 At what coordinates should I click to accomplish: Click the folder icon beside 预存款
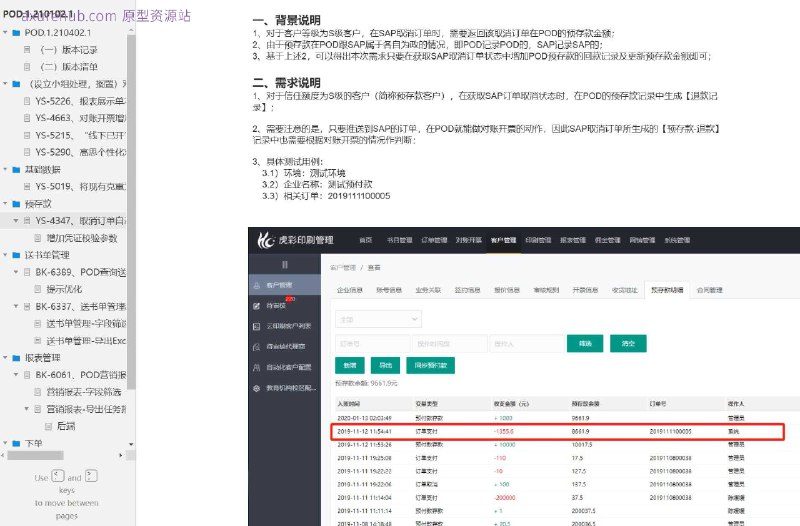coord(16,204)
